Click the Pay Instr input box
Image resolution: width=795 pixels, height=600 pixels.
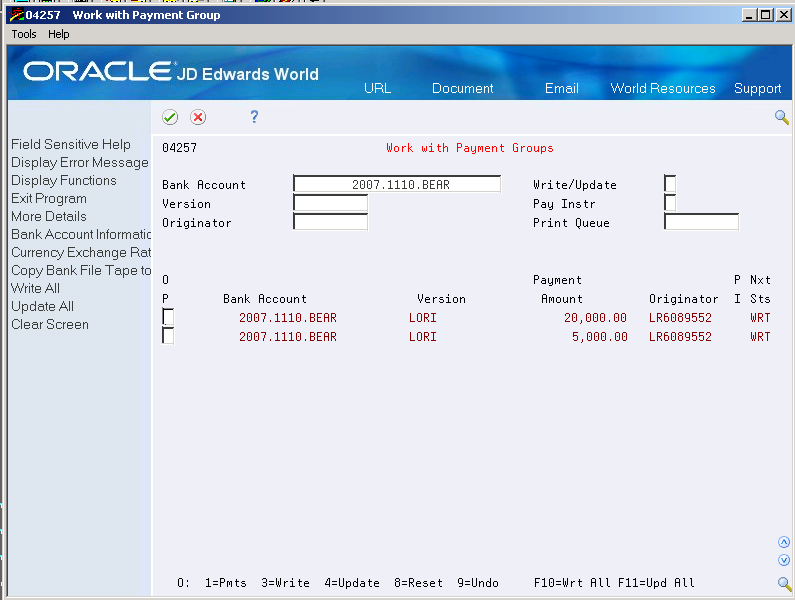coord(670,203)
